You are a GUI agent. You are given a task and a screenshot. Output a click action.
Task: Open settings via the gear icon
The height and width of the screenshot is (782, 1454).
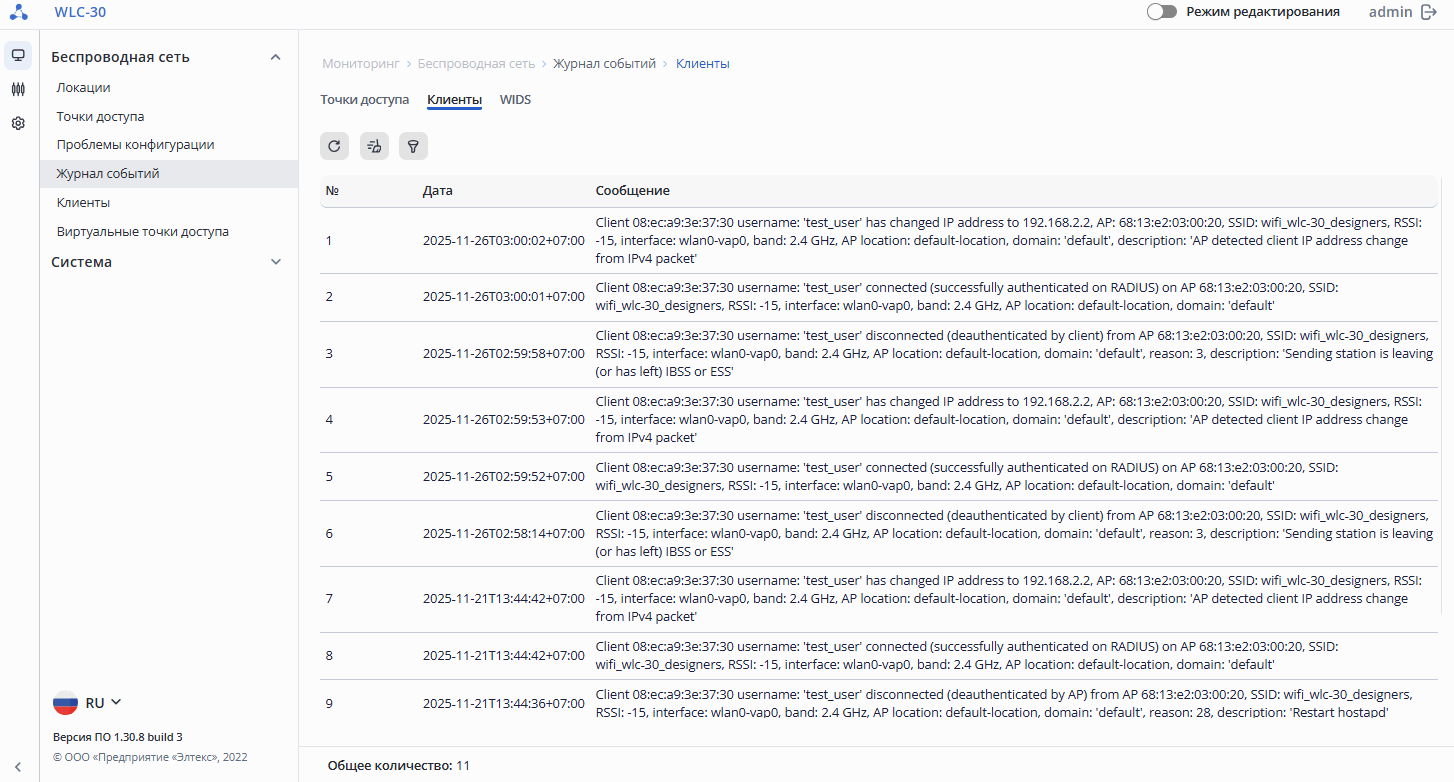18,124
